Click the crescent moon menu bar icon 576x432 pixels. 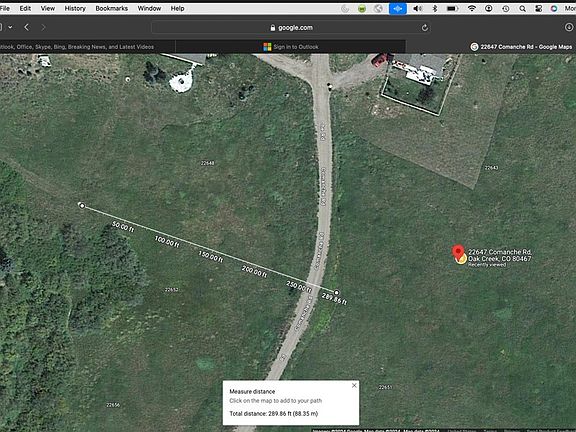point(345,9)
